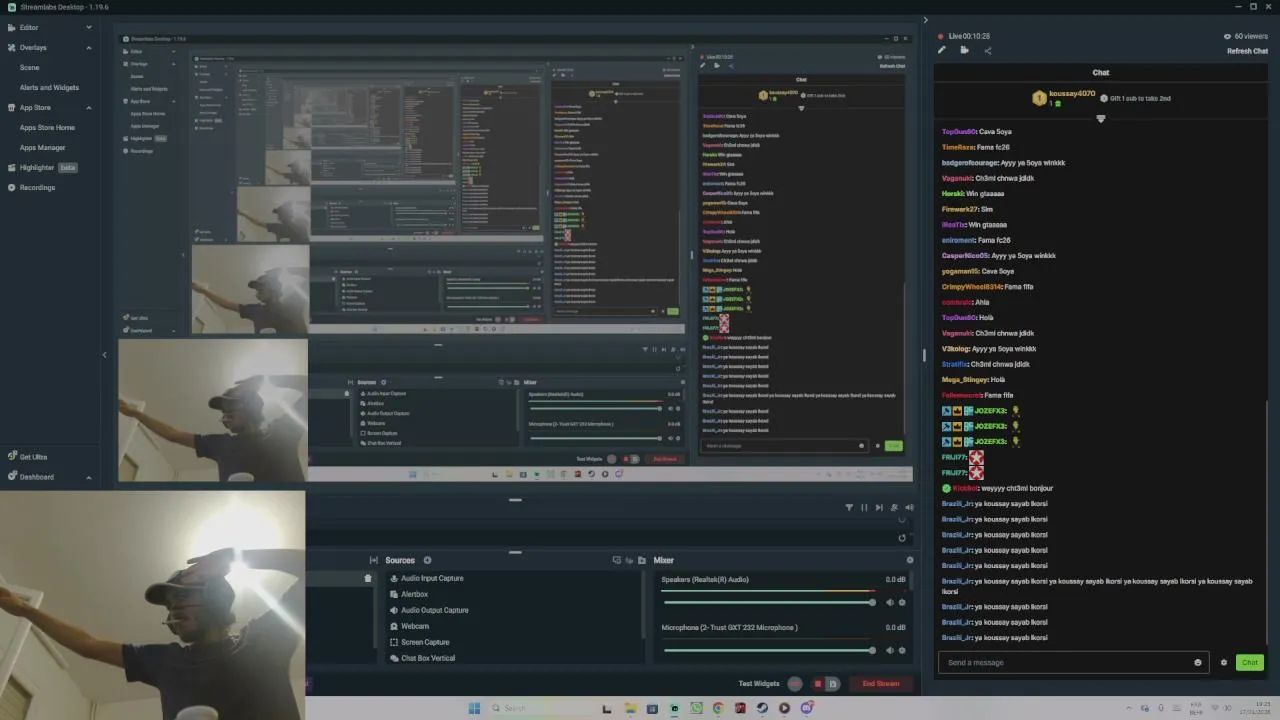Open the Highlighter beta section

[42, 167]
